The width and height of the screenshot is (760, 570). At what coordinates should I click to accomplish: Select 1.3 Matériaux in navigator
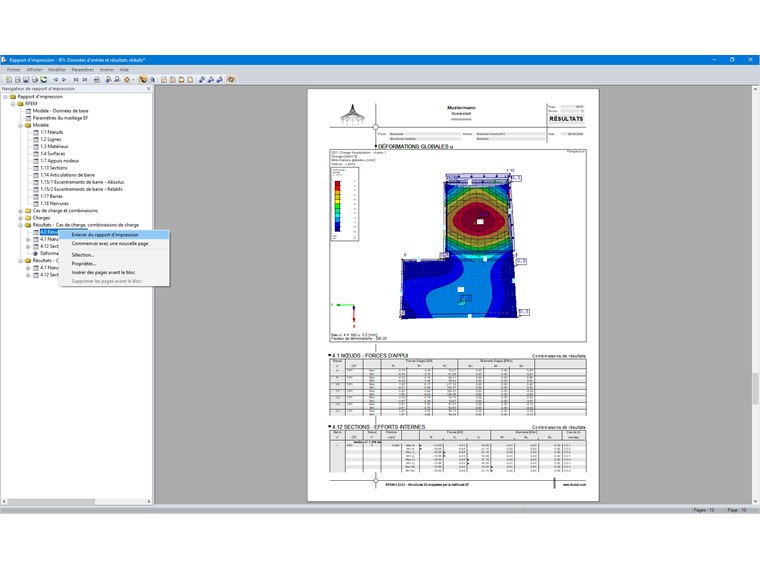54,146
